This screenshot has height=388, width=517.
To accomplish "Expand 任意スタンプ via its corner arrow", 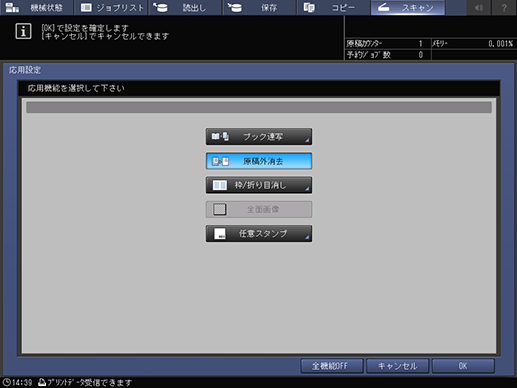I will (307, 238).
